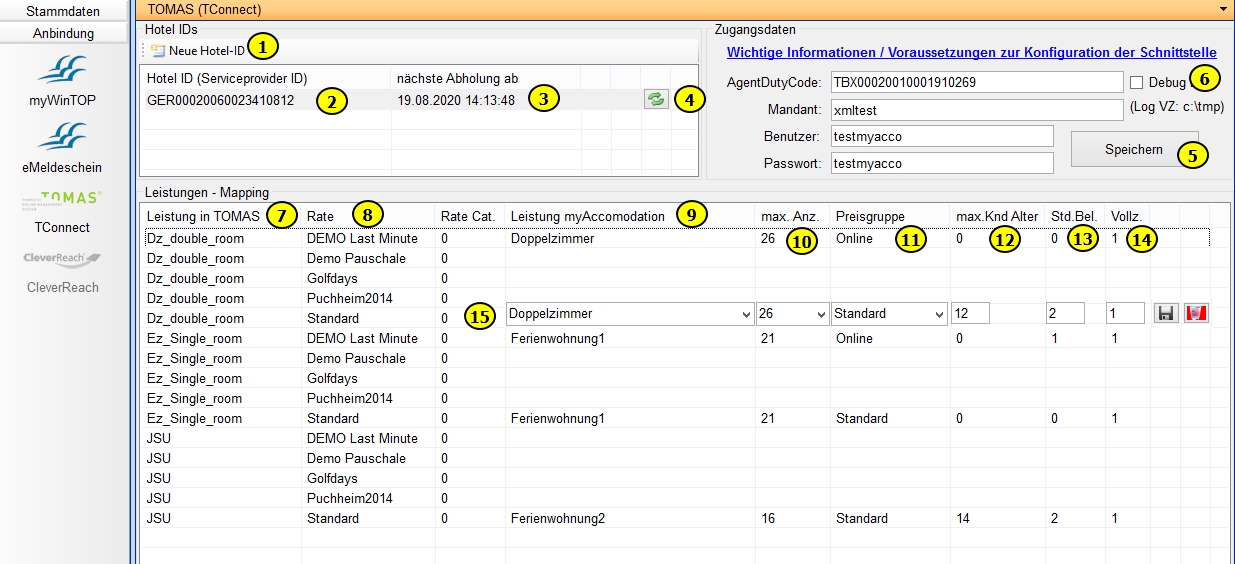The width and height of the screenshot is (1235, 564).
Task: Click Online price group in Dz_double_room row
Action: pos(854,238)
